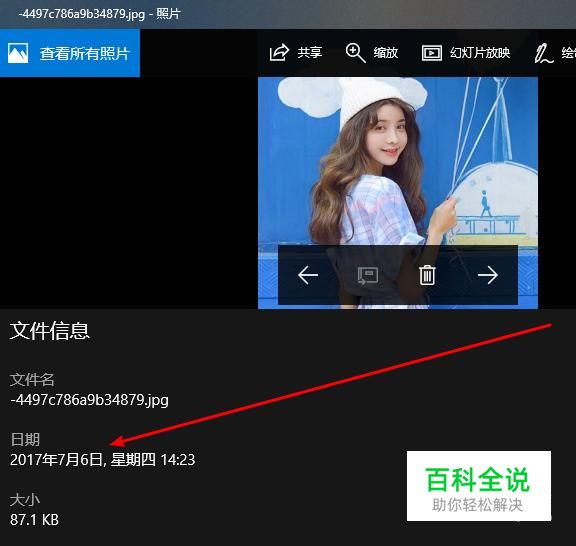Viewport: 576px width, 546px height.
Task: Click the magnifier zoom icon
Action: click(x=355, y=53)
